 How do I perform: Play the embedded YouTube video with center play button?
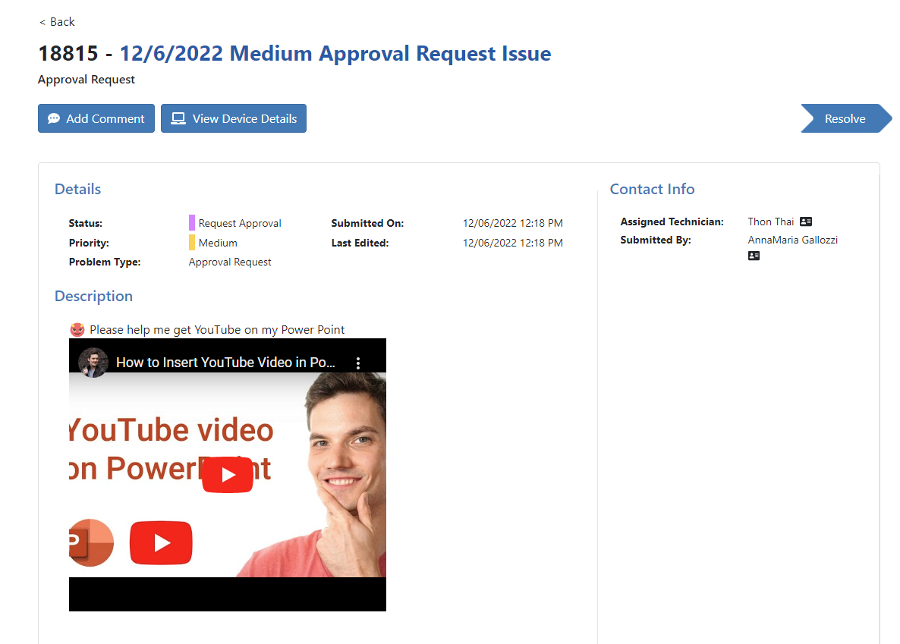pyautogui.click(x=227, y=475)
